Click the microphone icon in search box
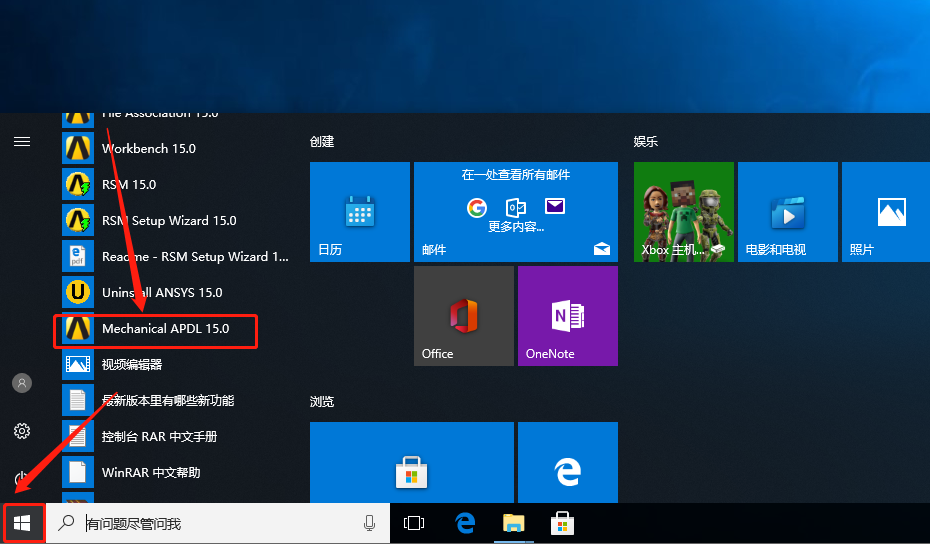The image size is (930, 544). pos(370,523)
